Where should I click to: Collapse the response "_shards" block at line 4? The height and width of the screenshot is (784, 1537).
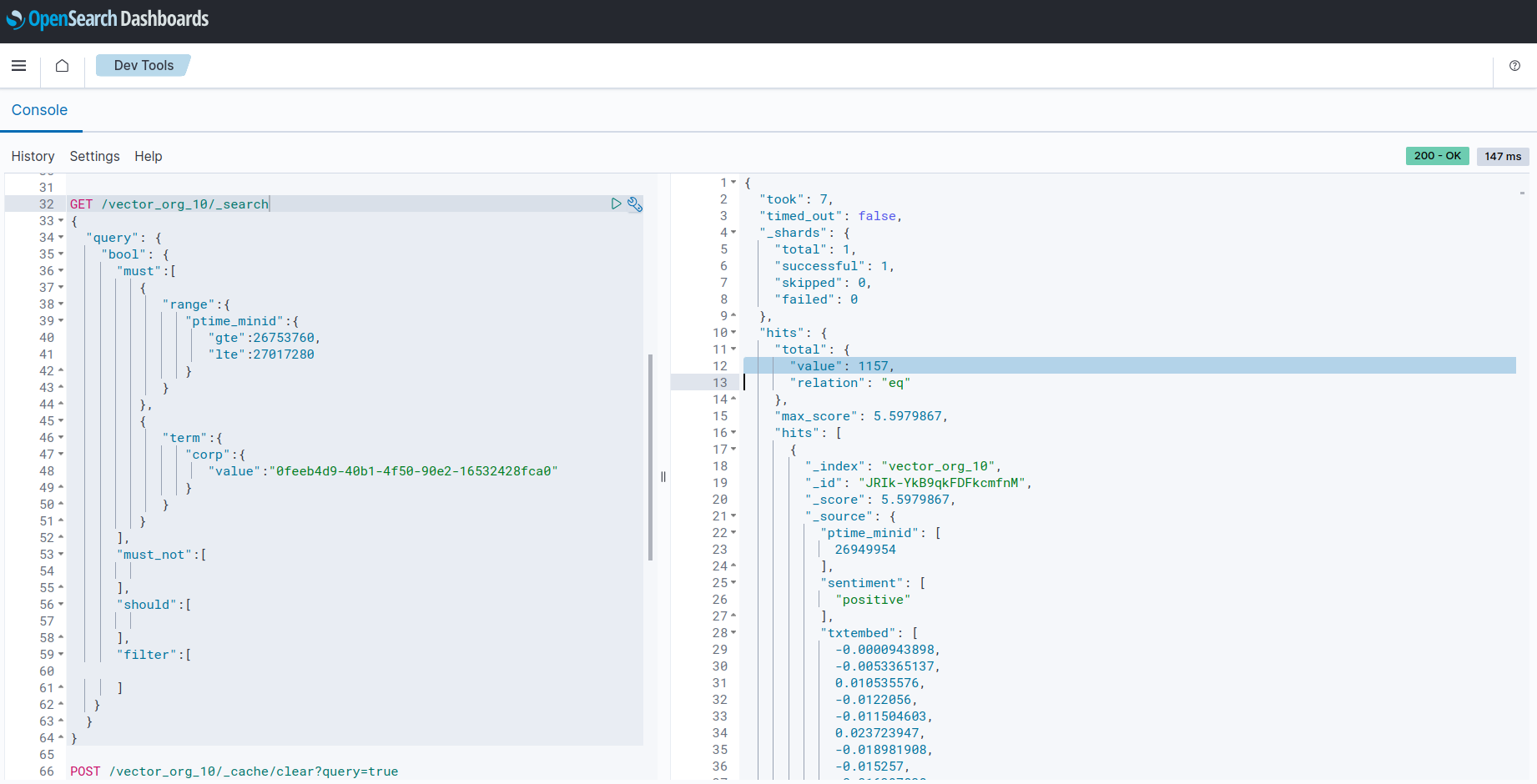(733, 233)
